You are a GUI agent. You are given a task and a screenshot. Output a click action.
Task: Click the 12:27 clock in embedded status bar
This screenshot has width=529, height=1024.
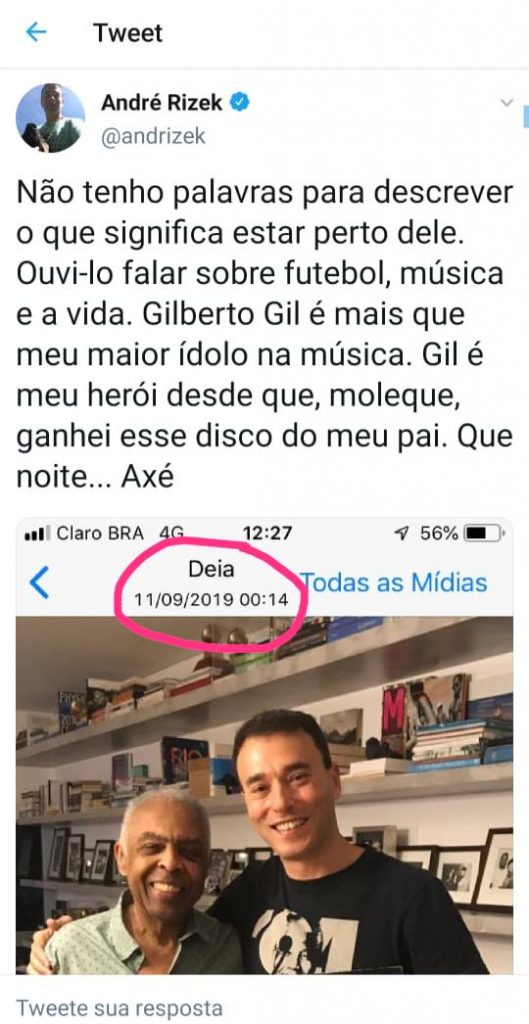point(267,534)
